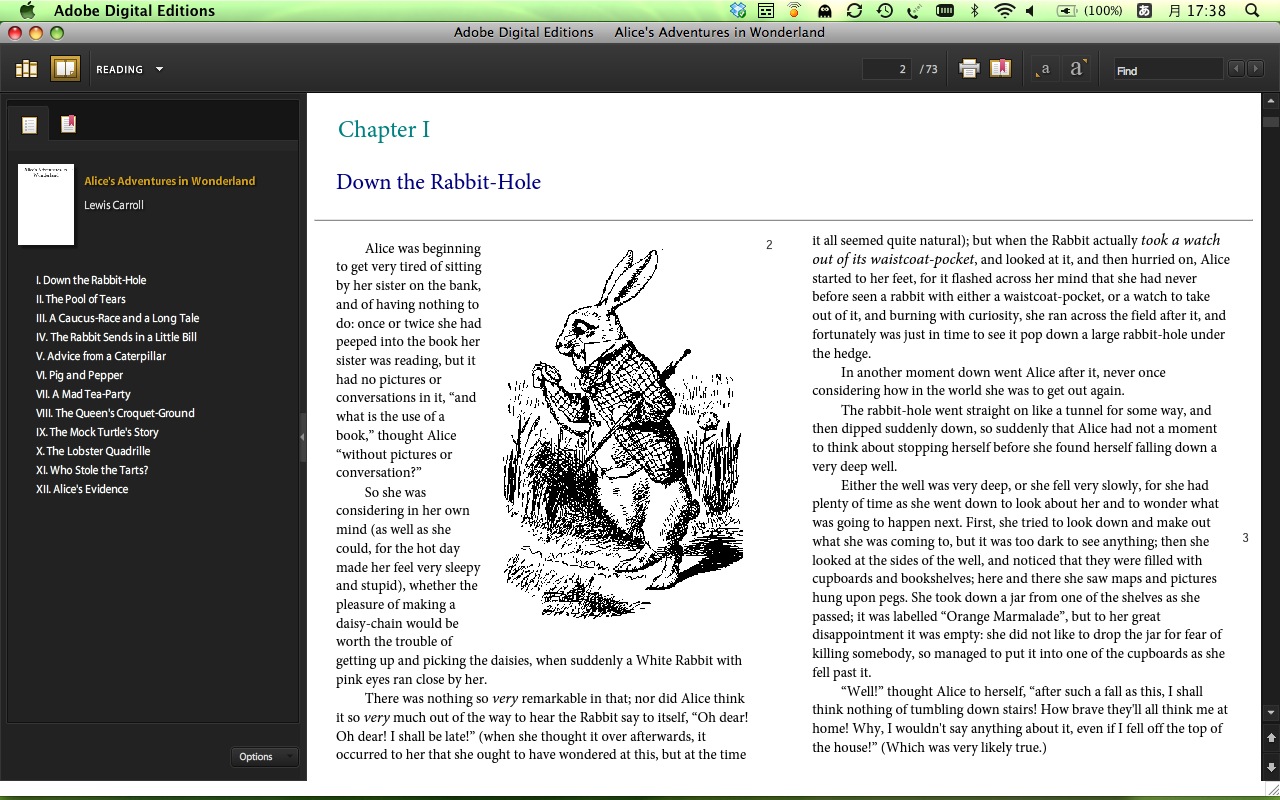This screenshot has height=800, width=1280.
Task: Switch to the Bookmarks panel tab
Action: point(68,124)
